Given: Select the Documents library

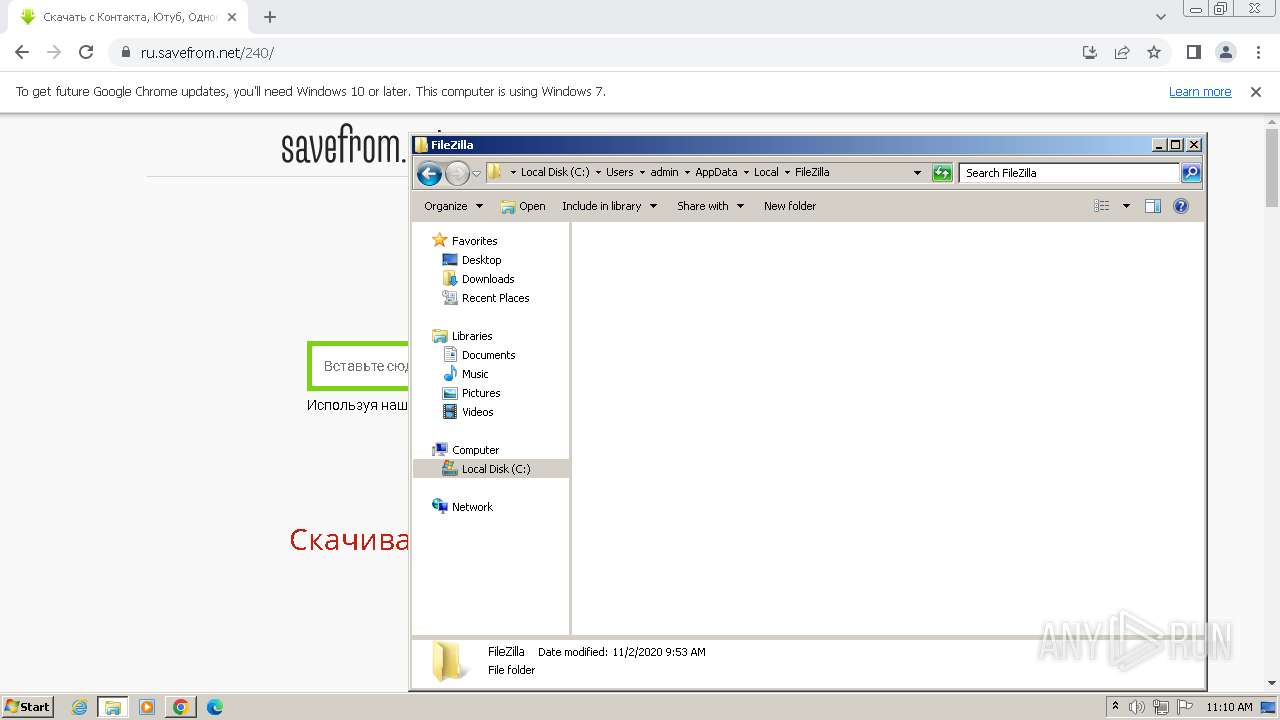Looking at the screenshot, I should coord(488,355).
